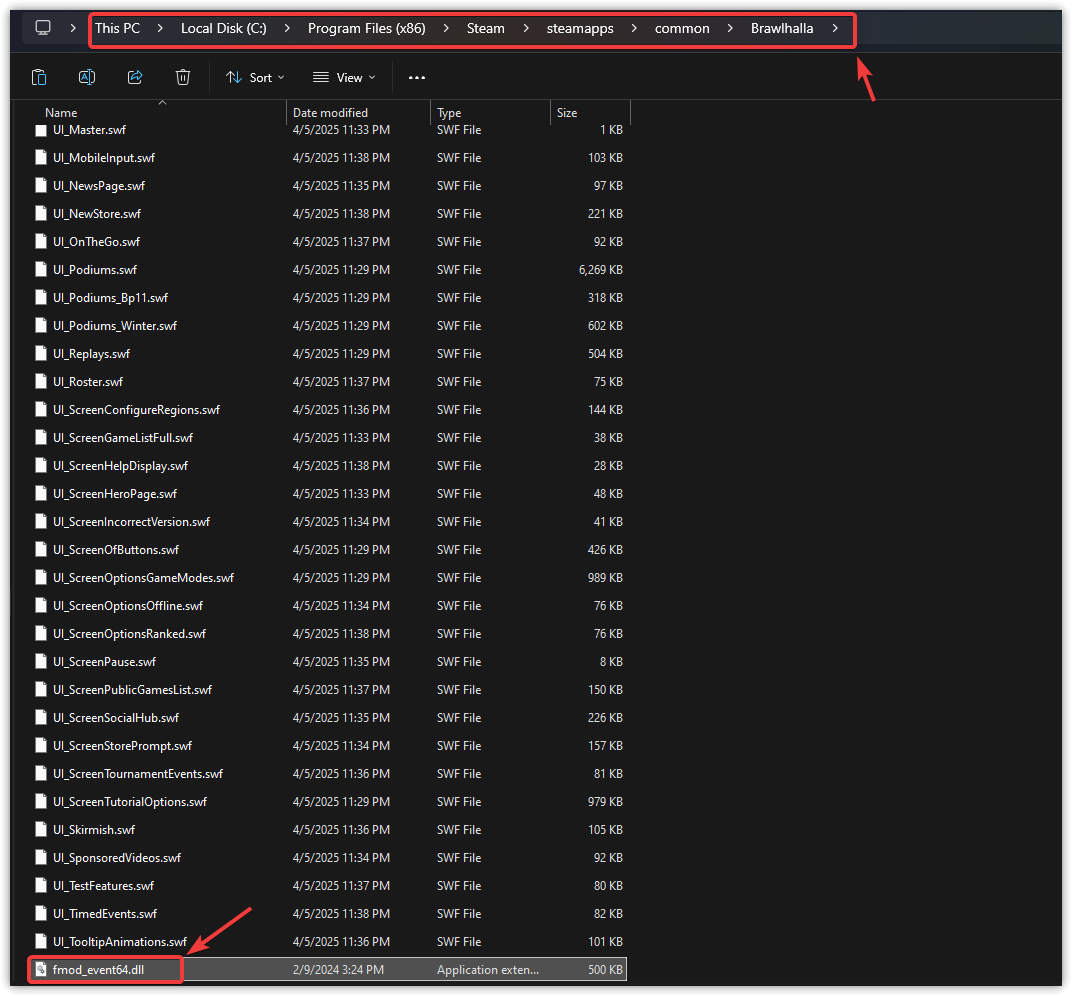Go to This PC breadcrumb
Viewport: 1072px width, 996px height.
(117, 28)
